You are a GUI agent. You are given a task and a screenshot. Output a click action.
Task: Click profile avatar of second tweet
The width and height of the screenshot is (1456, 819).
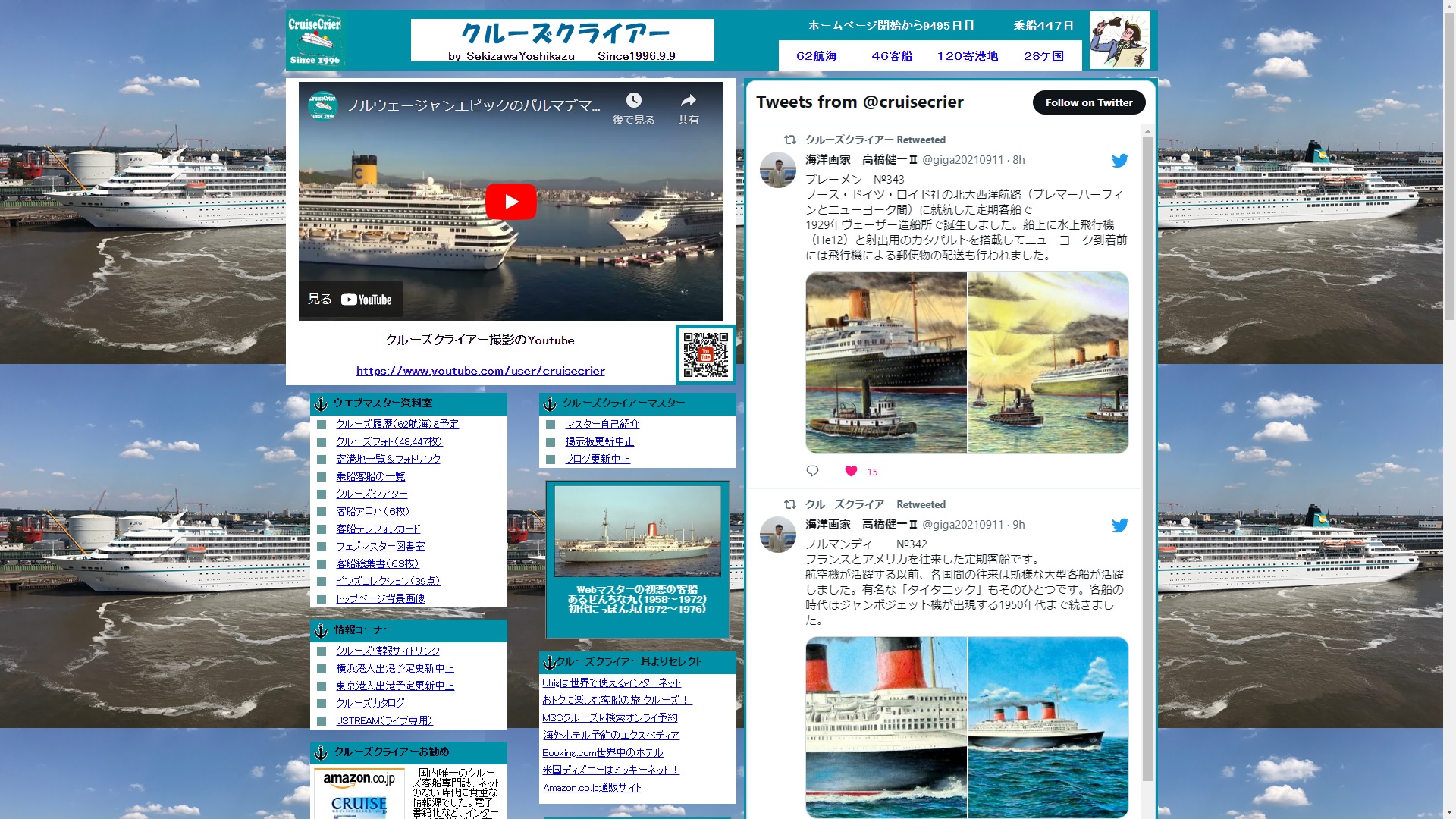(778, 535)
